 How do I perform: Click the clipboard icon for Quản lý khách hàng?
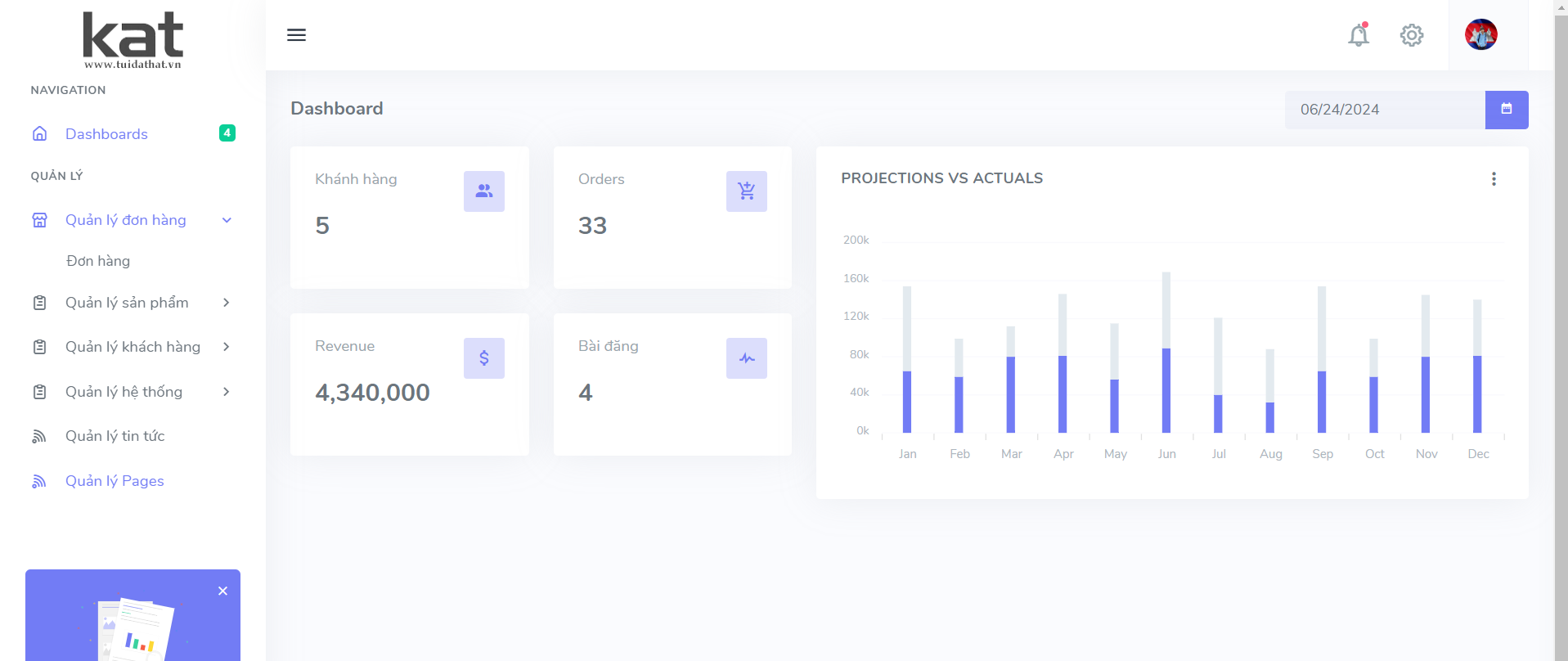point(39,347)
